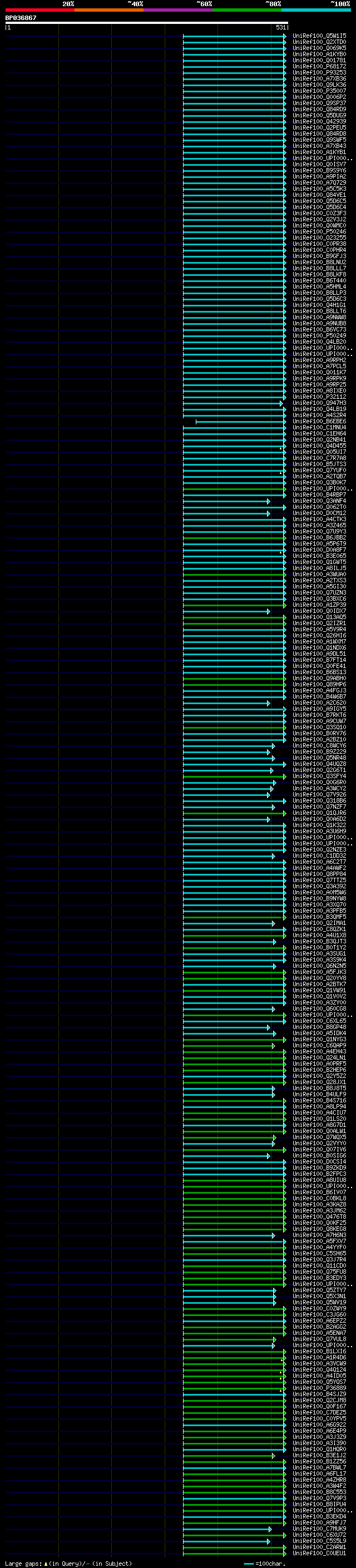Click the purple ~60% identity color segment
Viewport: 356px width, 1568px height.
tap(179, 10)
